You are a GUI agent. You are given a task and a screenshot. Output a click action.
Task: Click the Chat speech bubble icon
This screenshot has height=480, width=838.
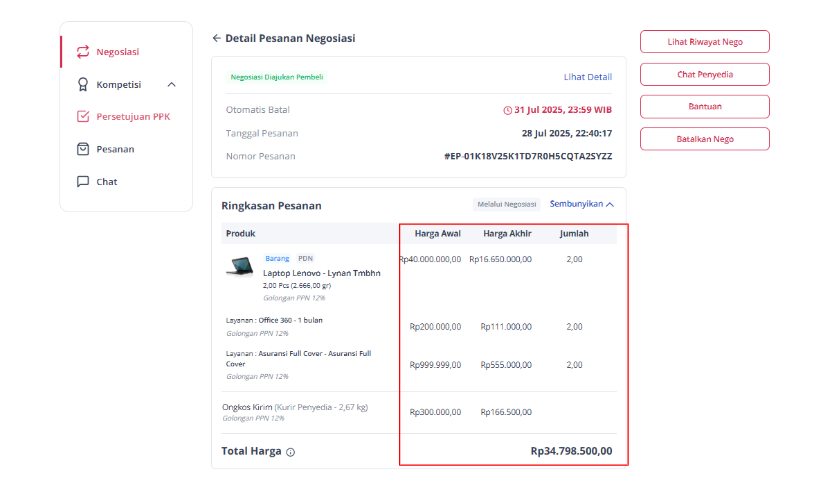click(82, 182)
